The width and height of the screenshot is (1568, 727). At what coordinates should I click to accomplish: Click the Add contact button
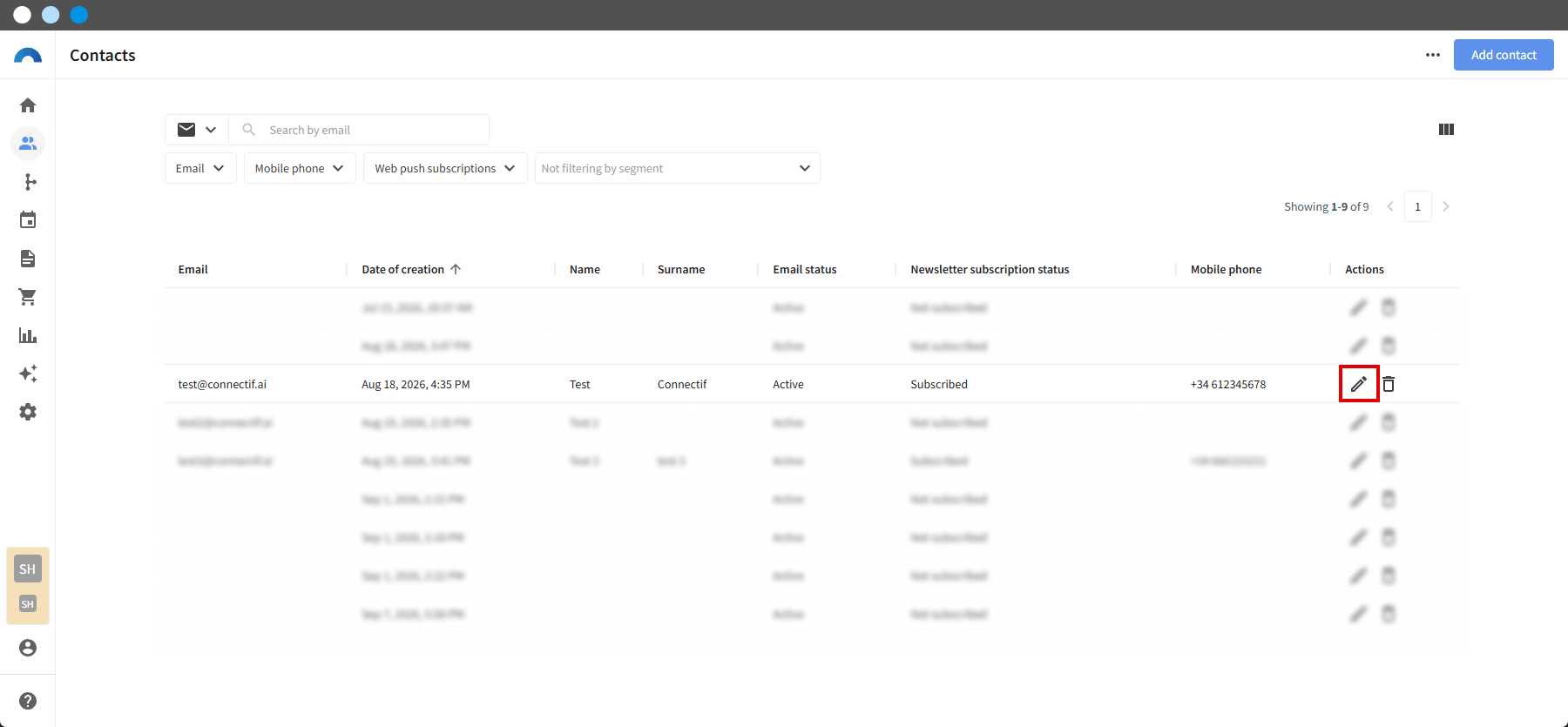pyautogui.click(x=1504, y=55)
